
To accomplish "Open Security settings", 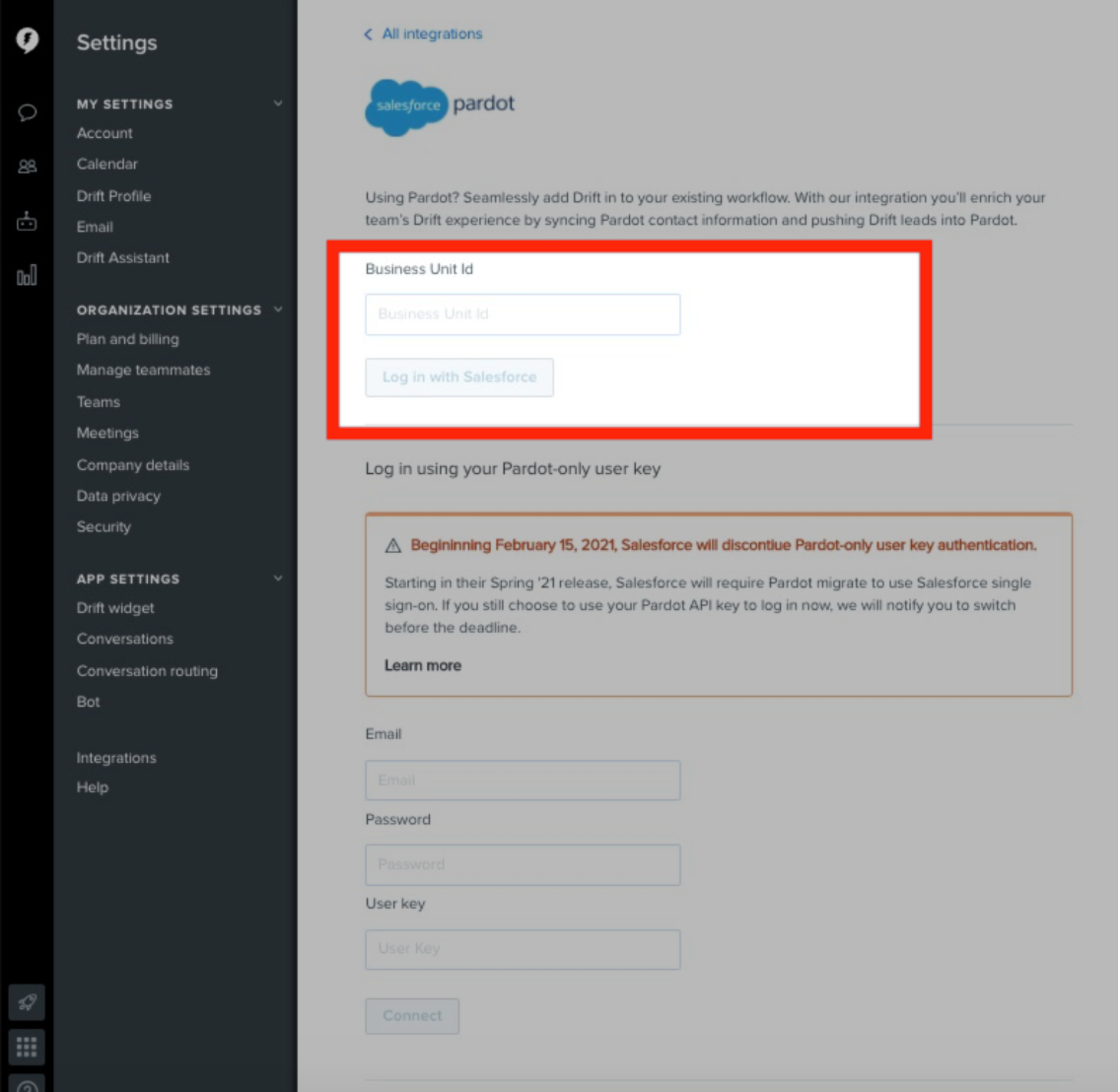I will 104,527.
